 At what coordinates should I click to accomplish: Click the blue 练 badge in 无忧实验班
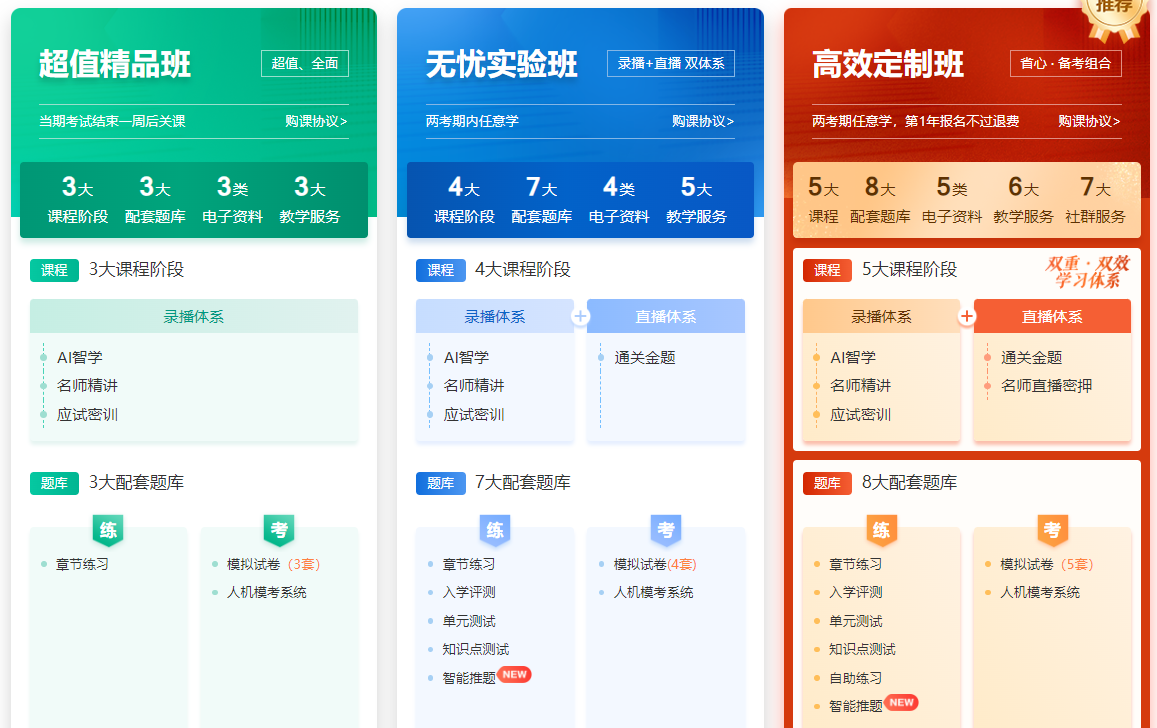point(495,530)
